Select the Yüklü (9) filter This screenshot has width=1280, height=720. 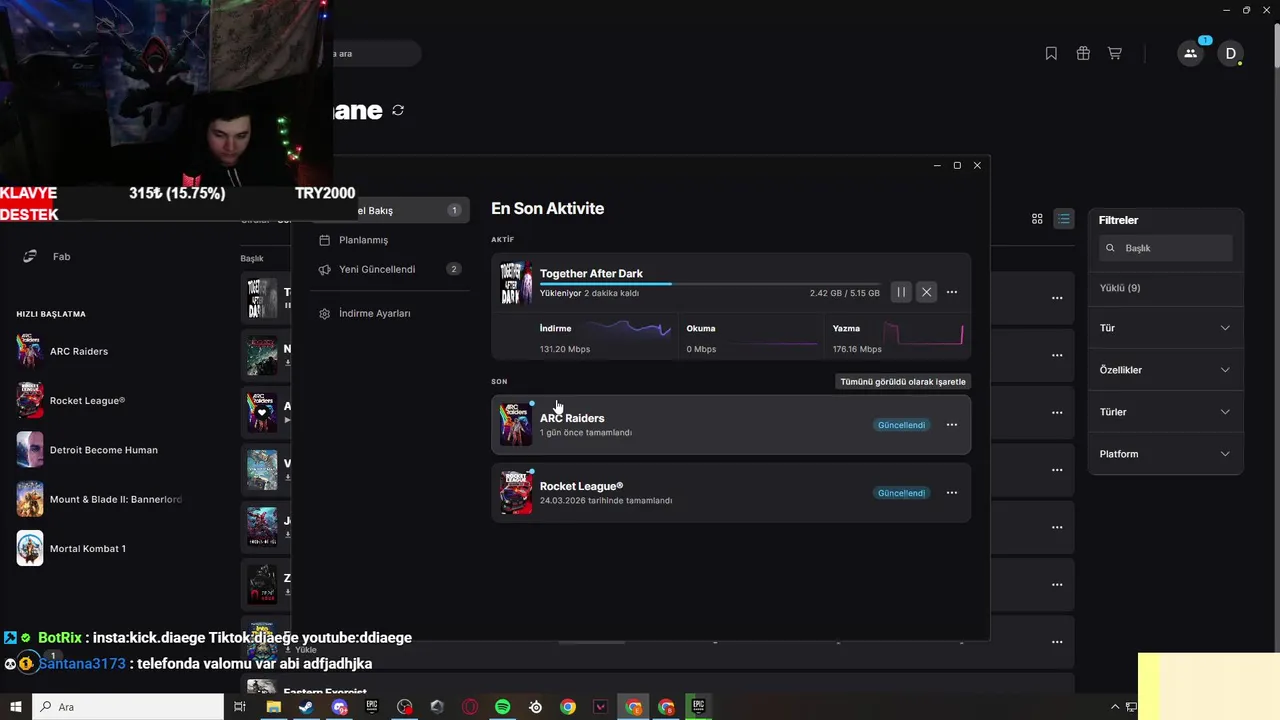(1120, 288)
